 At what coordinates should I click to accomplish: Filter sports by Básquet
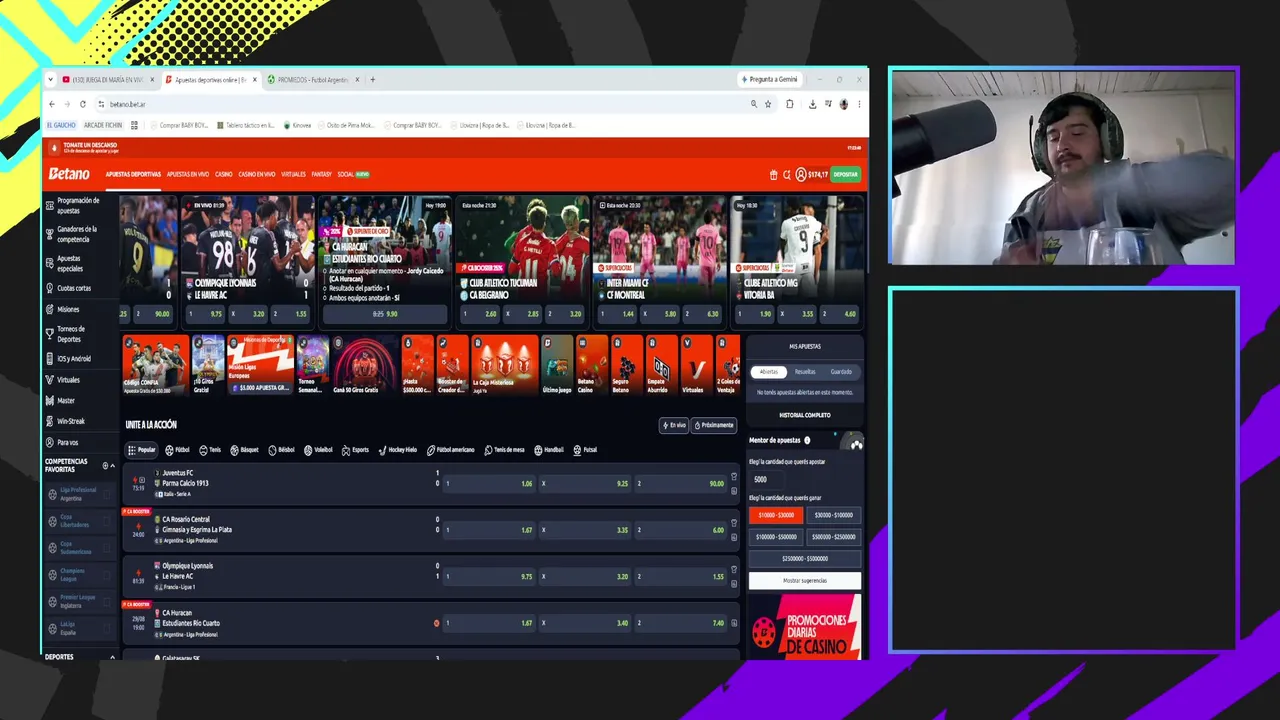pos(245,450)
